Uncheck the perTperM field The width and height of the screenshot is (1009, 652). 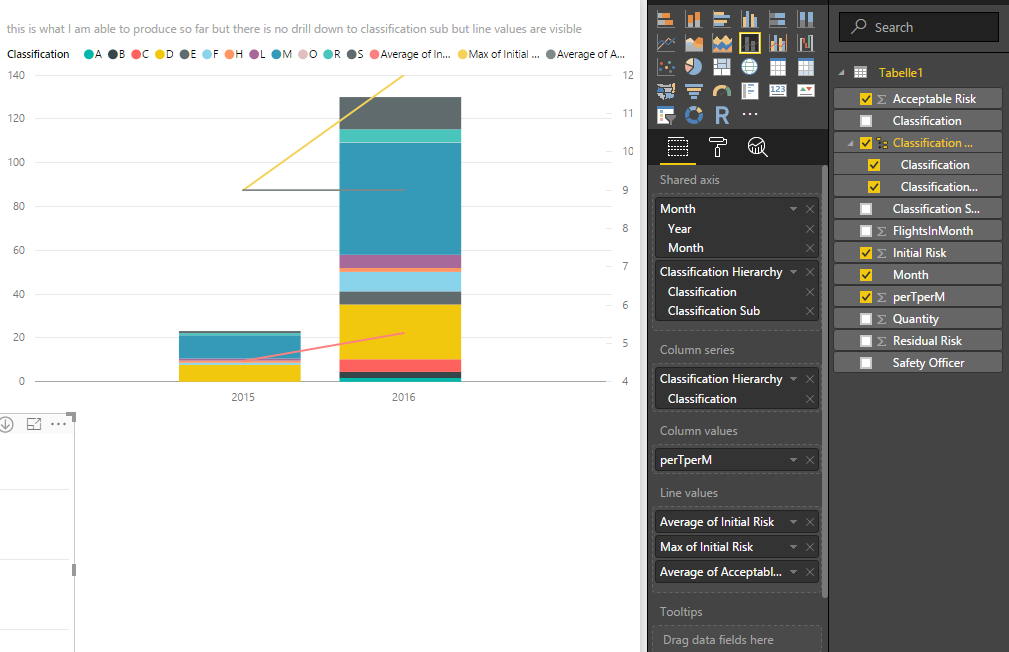[x=866, y=297]
